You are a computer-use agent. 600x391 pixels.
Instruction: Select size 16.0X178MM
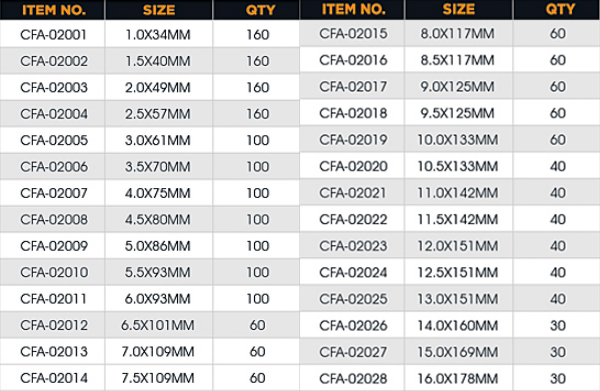point(458,379)
